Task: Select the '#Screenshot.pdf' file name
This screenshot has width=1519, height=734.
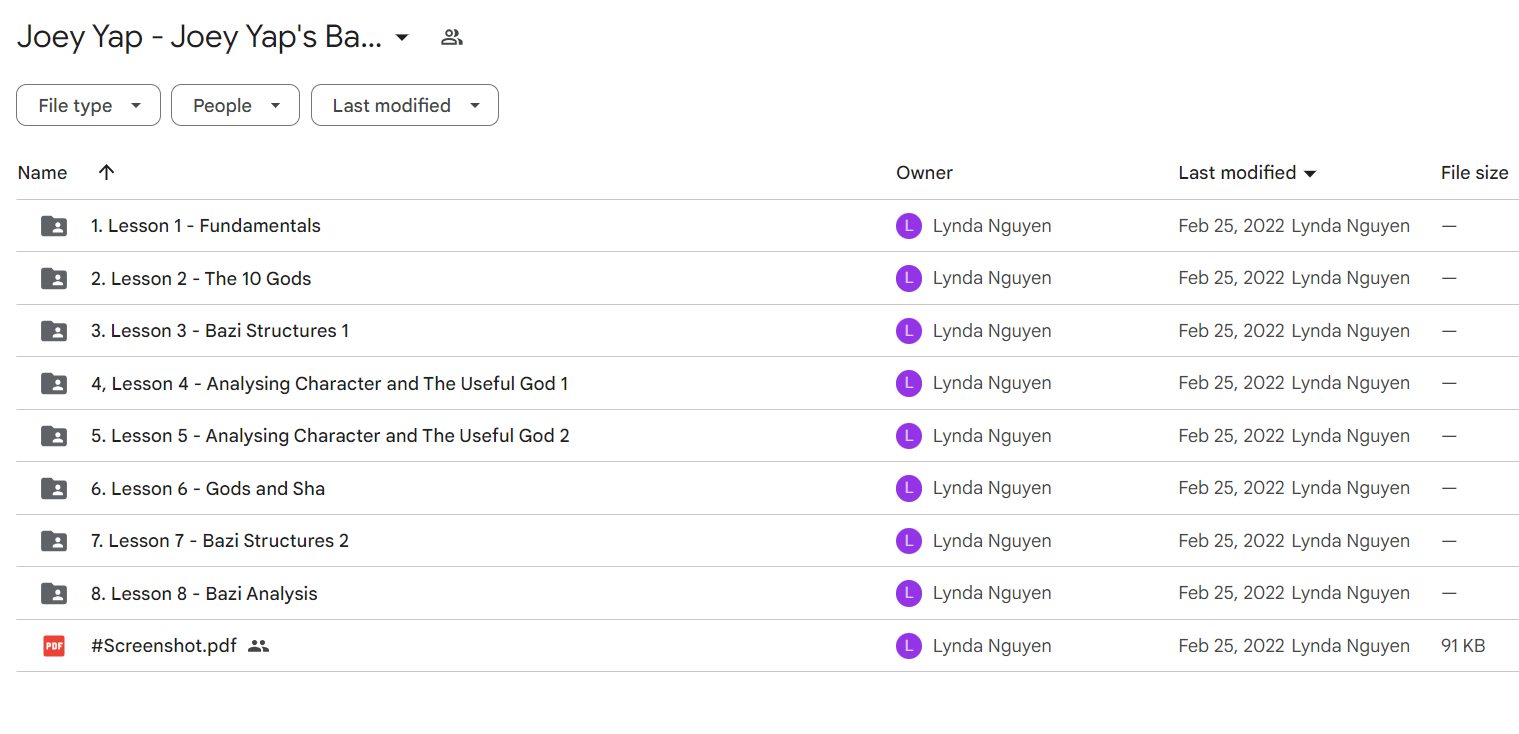Action: pyautogui.click(x=164, y=646)
